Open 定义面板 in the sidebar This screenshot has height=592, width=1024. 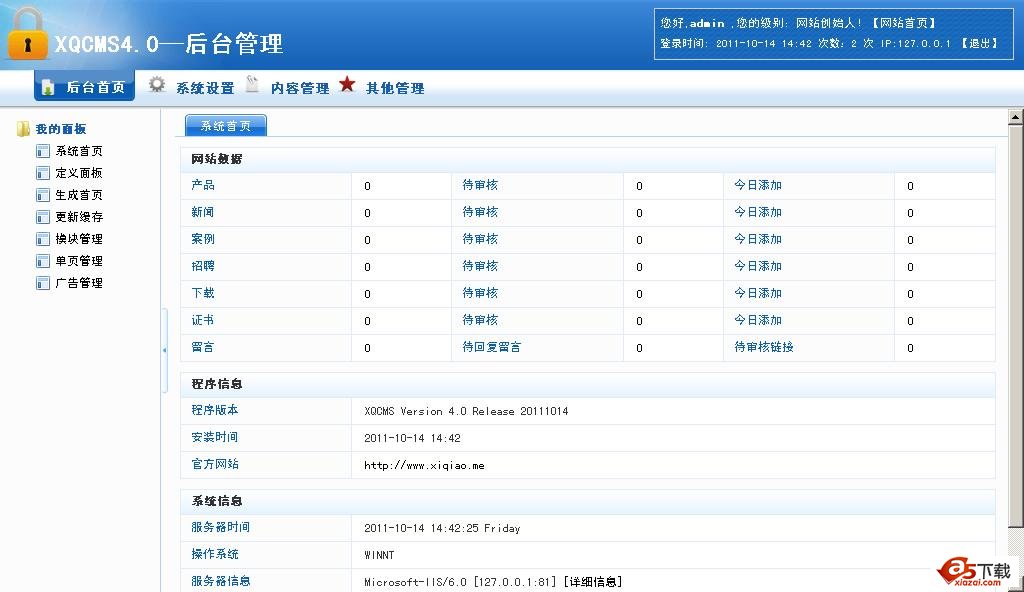79,173
